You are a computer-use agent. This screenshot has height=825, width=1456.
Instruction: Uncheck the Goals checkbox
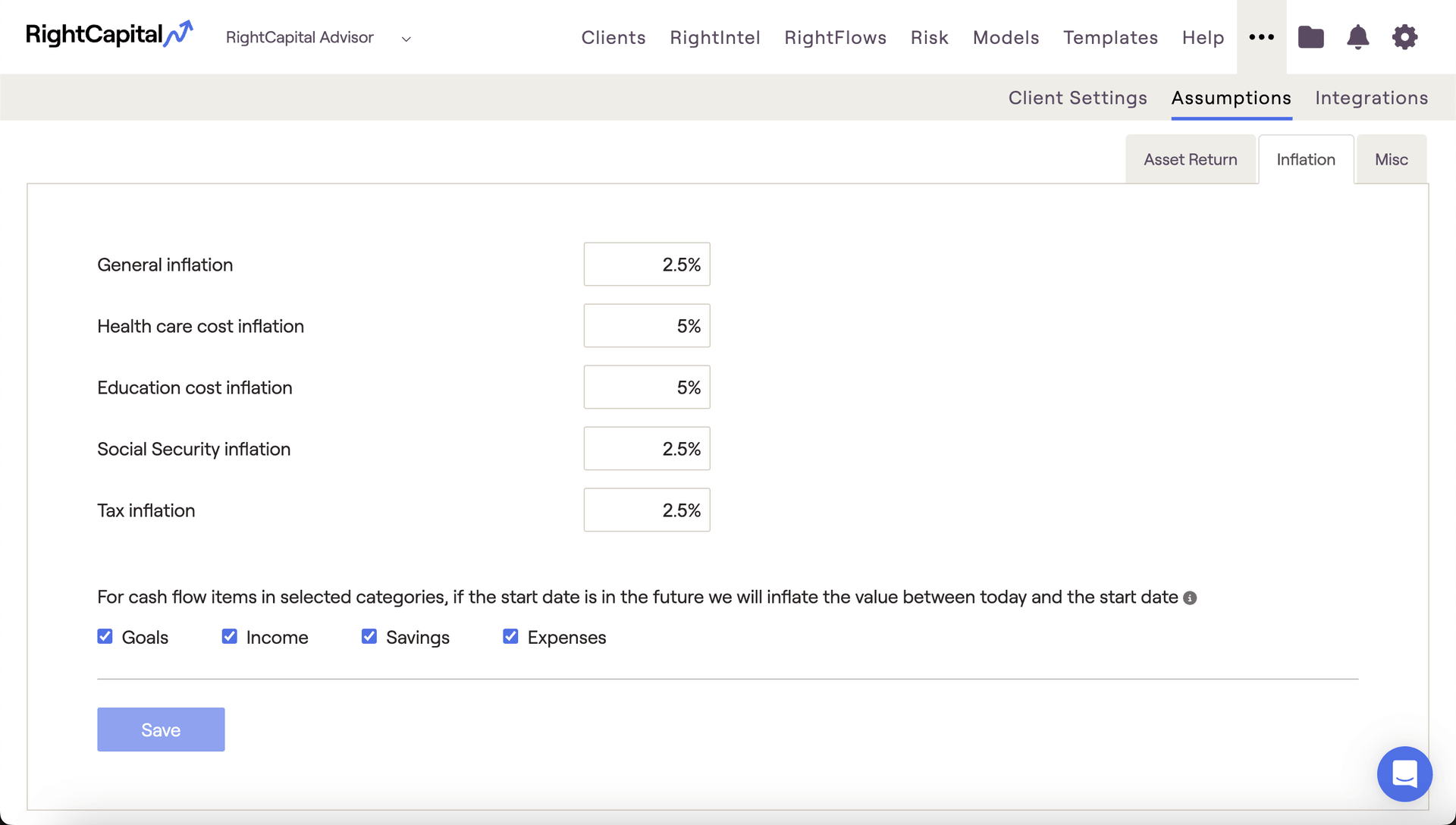click(x=105, y=637)
